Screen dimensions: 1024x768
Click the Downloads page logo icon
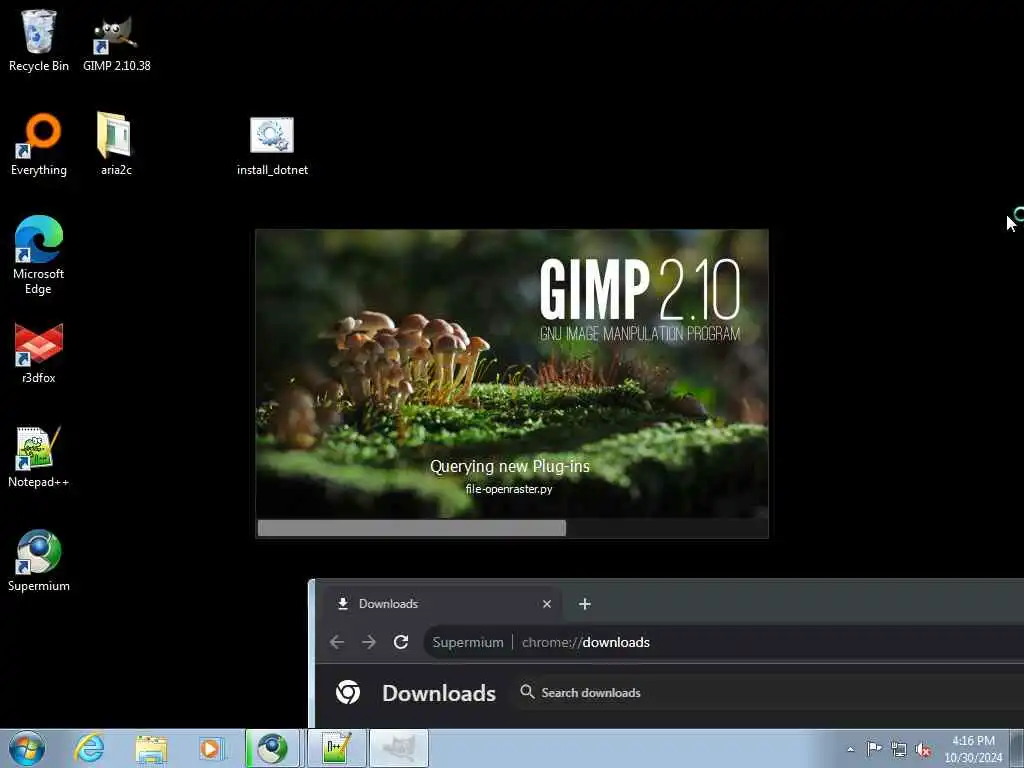(x=347, y=692)
